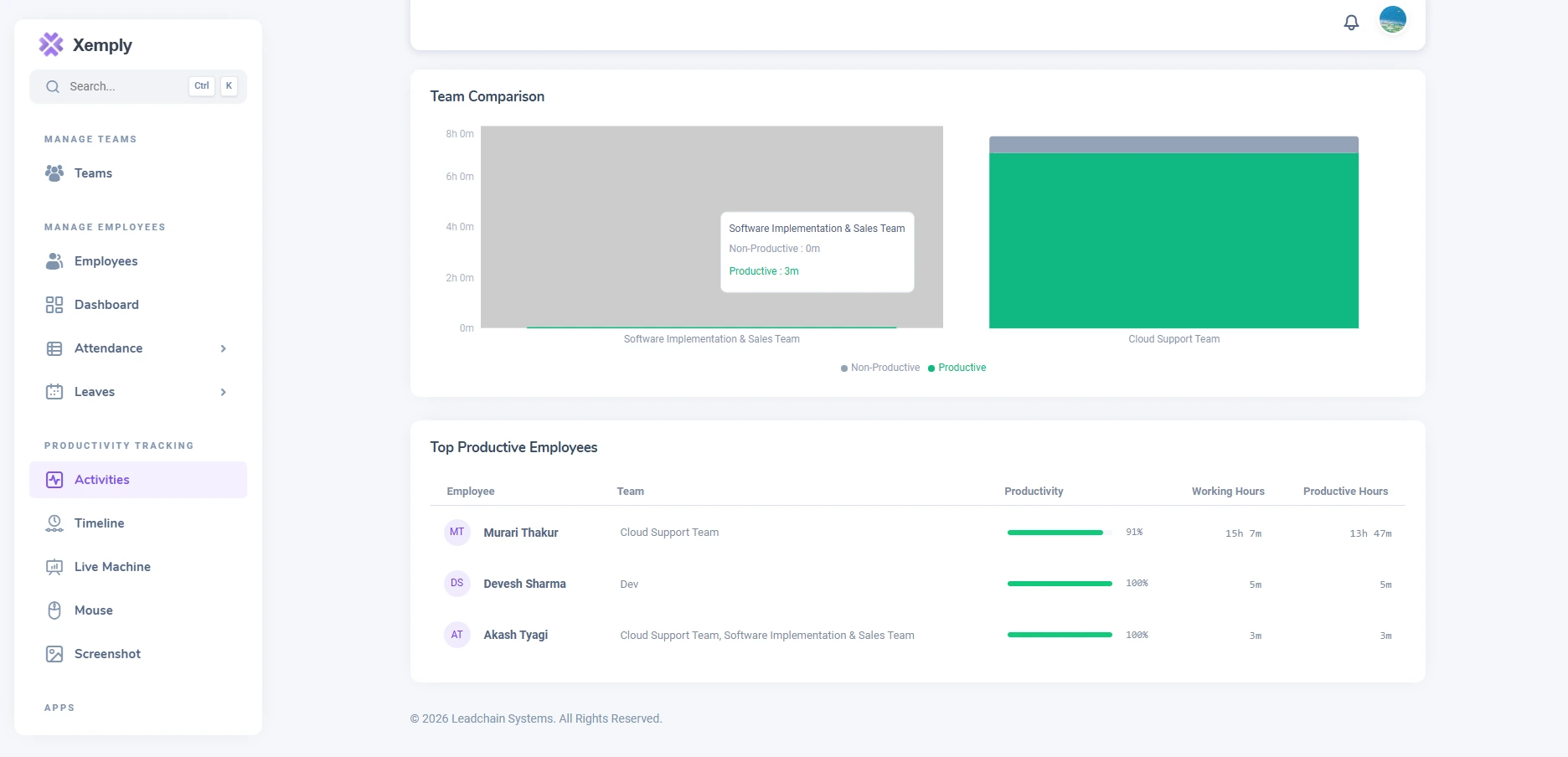Open the notifications bell
The width and height of the screenshot is (1568, 757).
[1351, 23]
